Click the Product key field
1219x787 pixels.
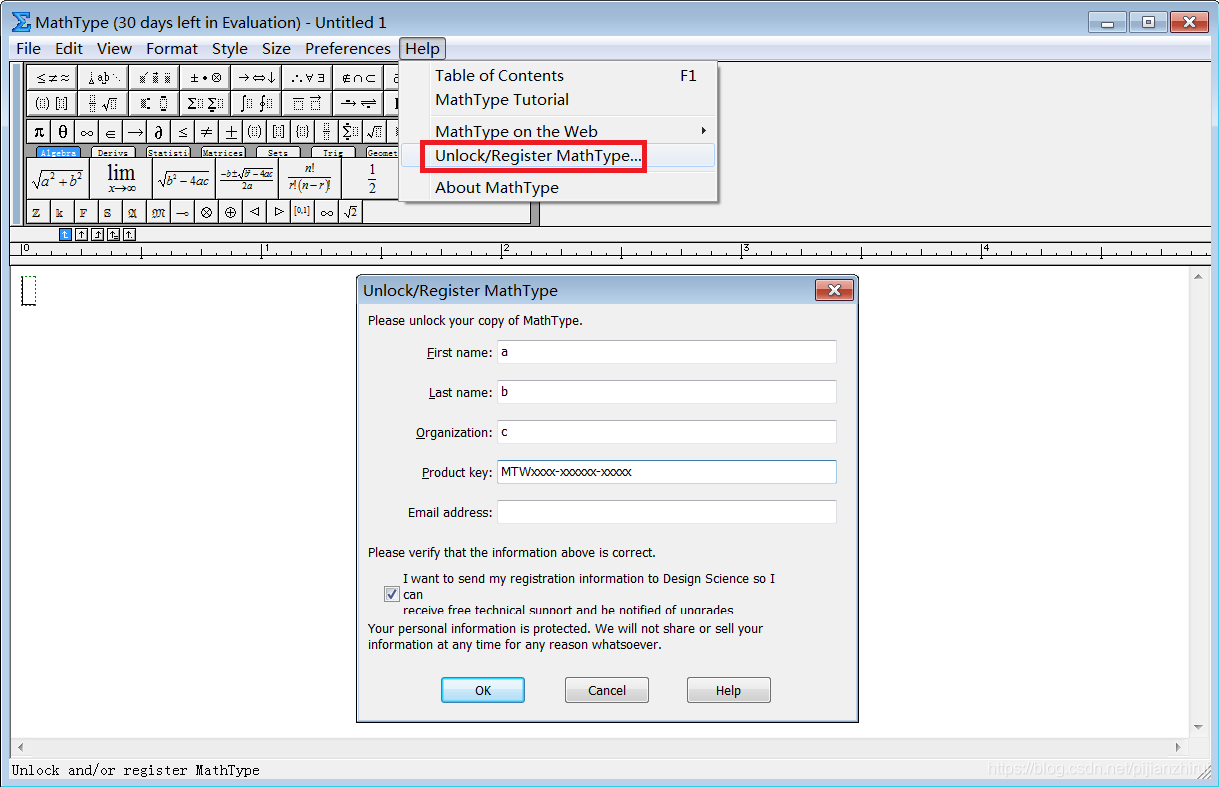(x=667, y=472)
